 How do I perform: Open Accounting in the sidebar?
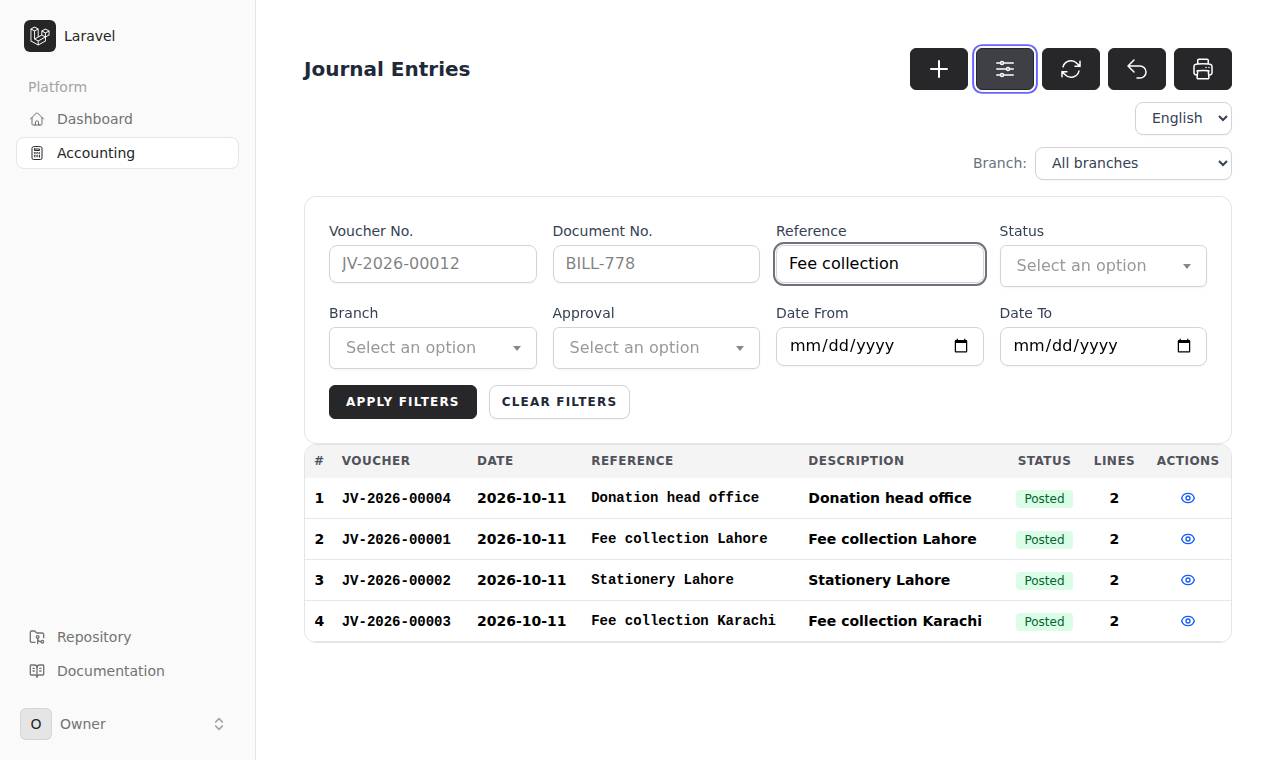point(127,153)
